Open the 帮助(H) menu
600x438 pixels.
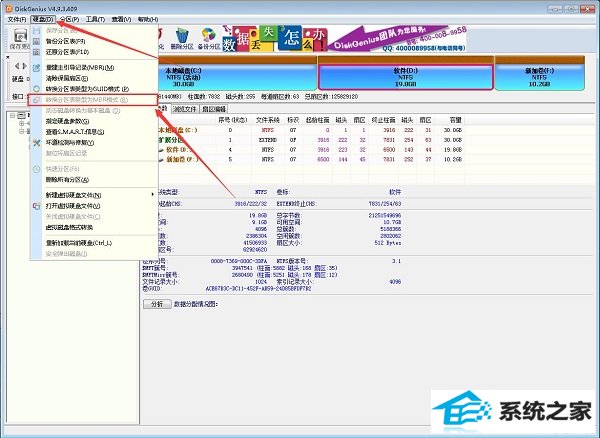click(148, 19)
